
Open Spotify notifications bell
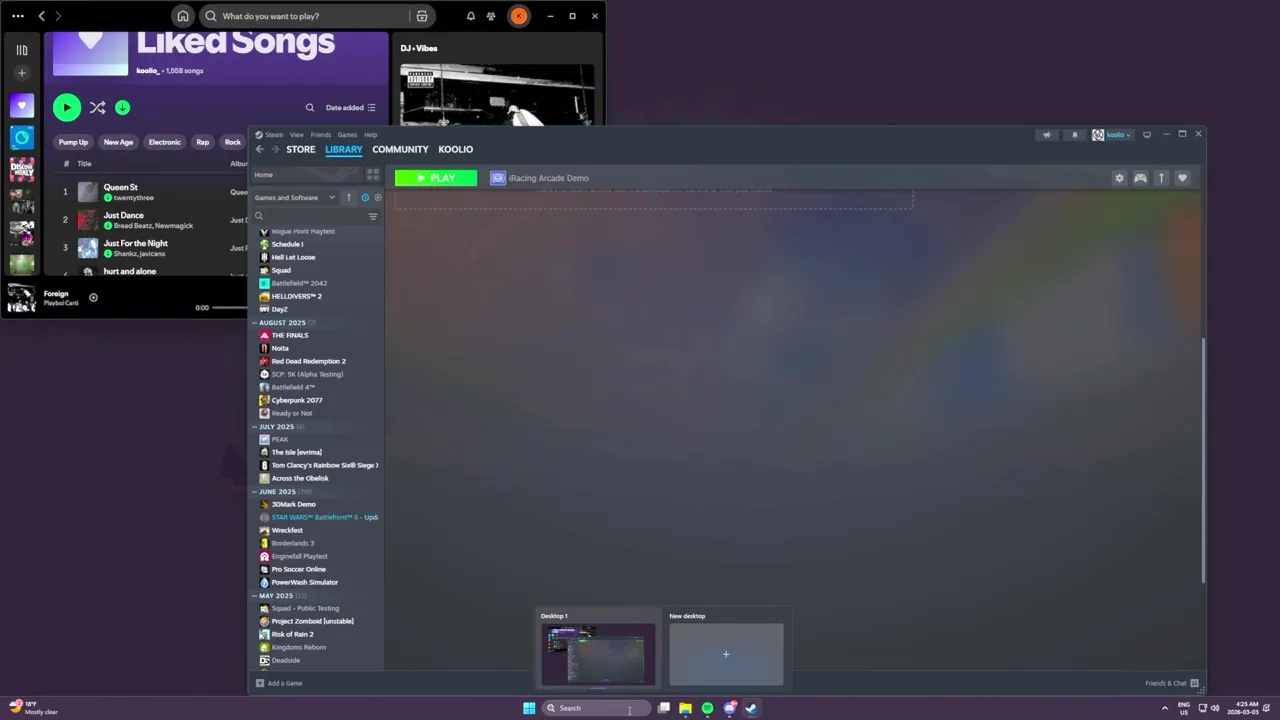[x=471, y=16]
